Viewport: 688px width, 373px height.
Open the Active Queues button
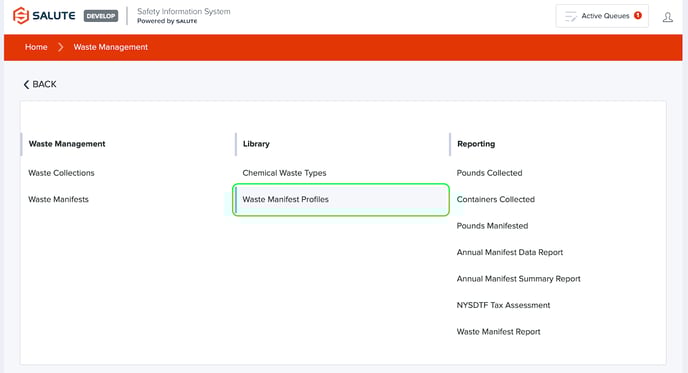602,16
